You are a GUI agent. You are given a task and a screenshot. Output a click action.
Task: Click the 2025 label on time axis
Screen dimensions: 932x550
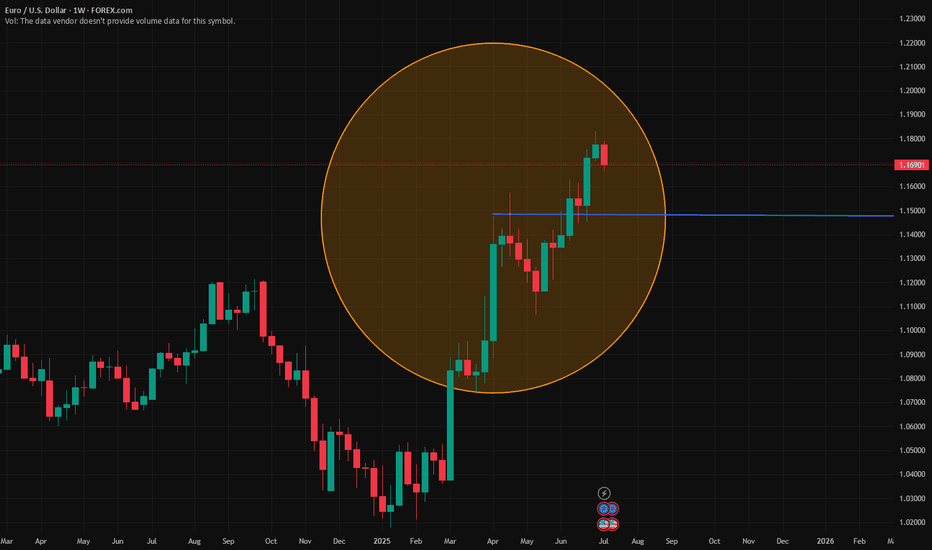coord(382,541)
